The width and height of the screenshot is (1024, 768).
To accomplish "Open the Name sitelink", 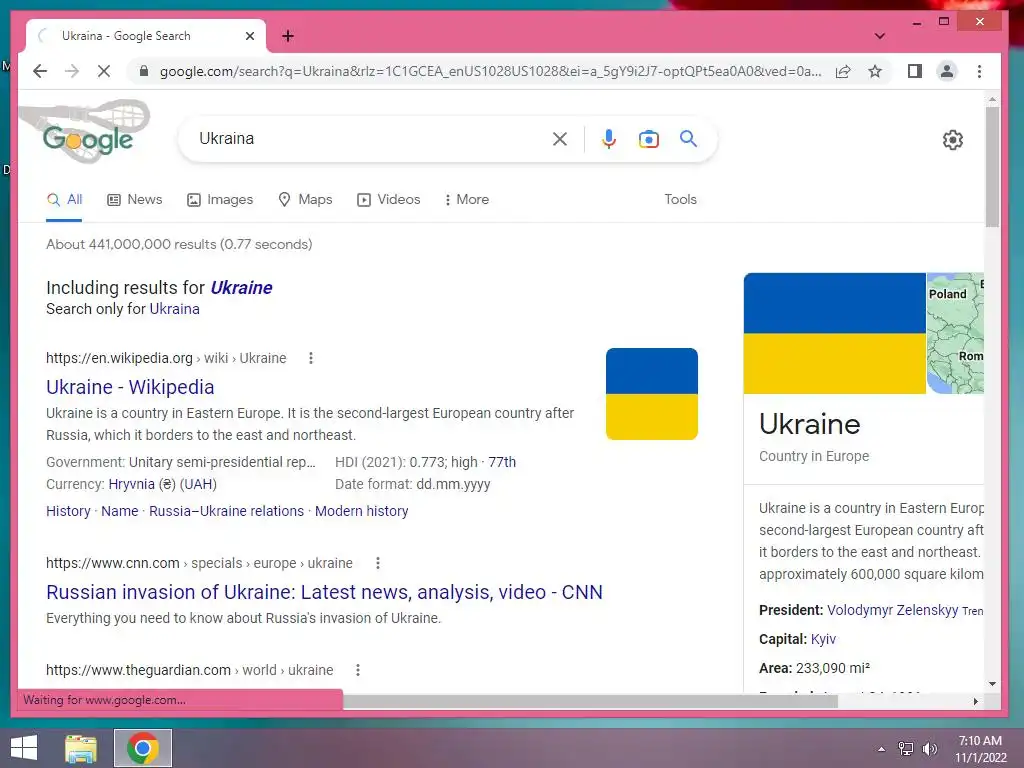I will click(x=120, y=511).
